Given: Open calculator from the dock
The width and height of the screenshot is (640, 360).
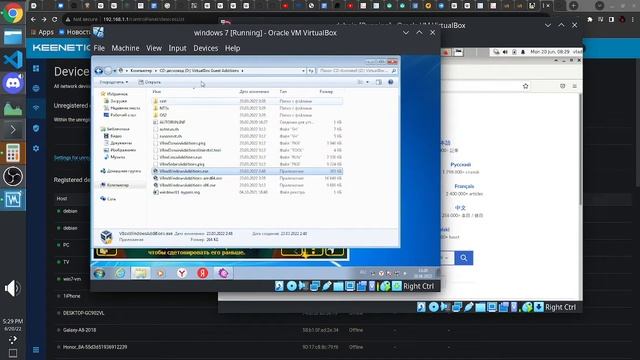Looking at the screenshot, I should [13, 153].
